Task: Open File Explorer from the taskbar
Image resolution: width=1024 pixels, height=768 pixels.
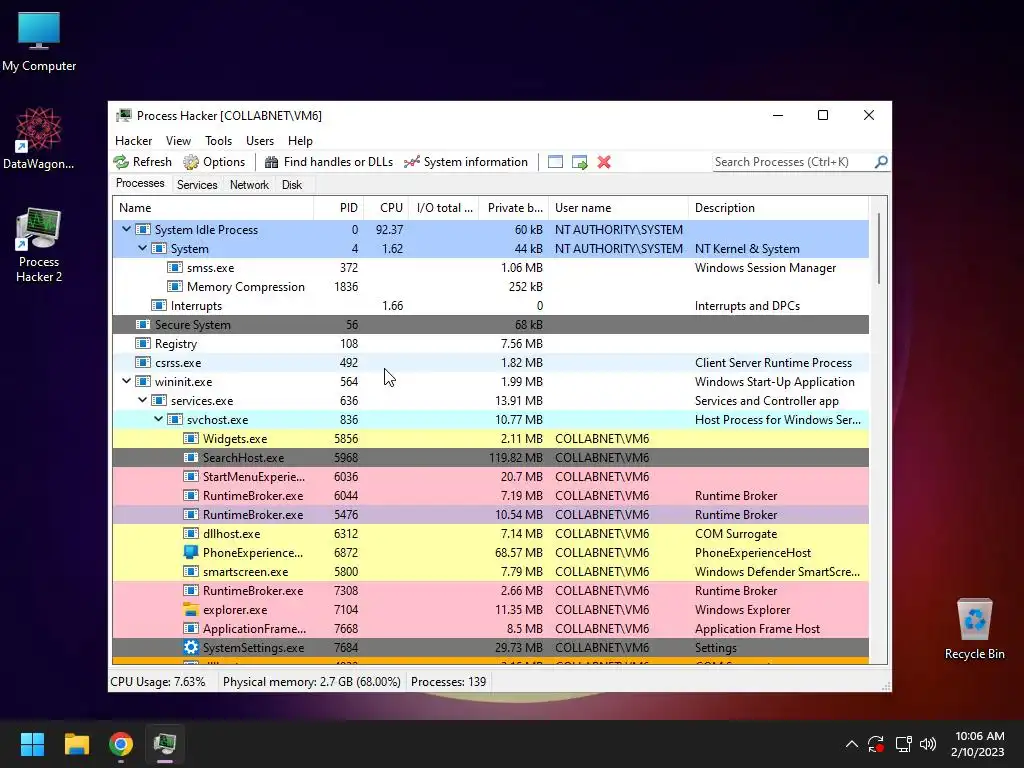Action: [x=76, y=744]
